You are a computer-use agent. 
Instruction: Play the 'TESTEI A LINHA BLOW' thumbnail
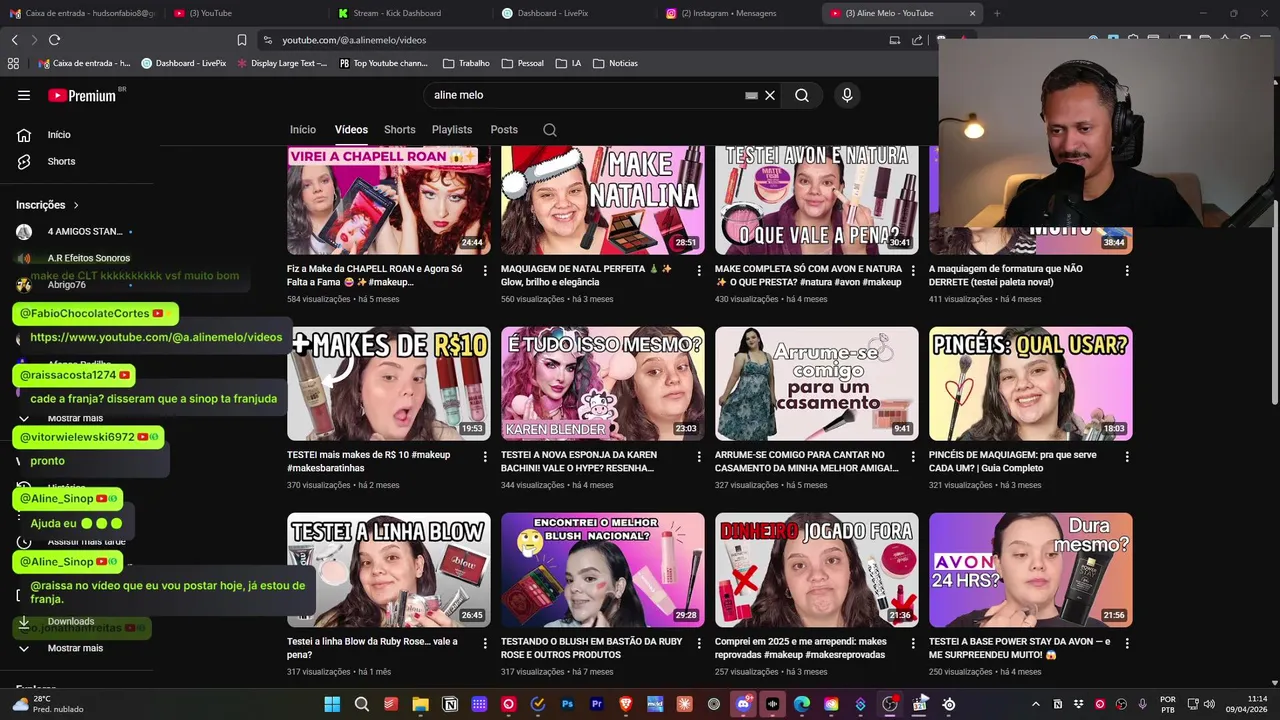coord(389,570)
